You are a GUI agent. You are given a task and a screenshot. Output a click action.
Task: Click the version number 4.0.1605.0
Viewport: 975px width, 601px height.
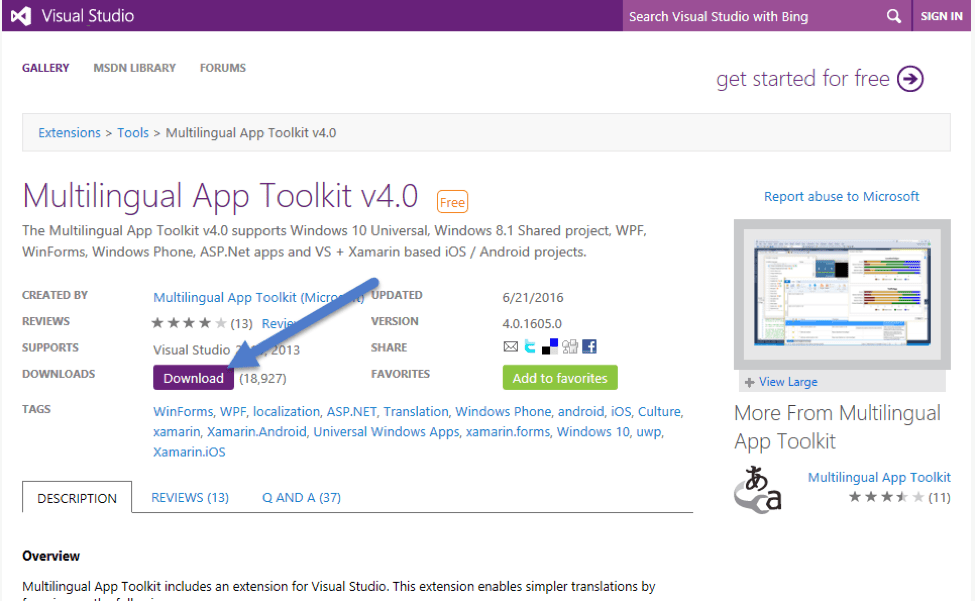click(x=532, y=324)
